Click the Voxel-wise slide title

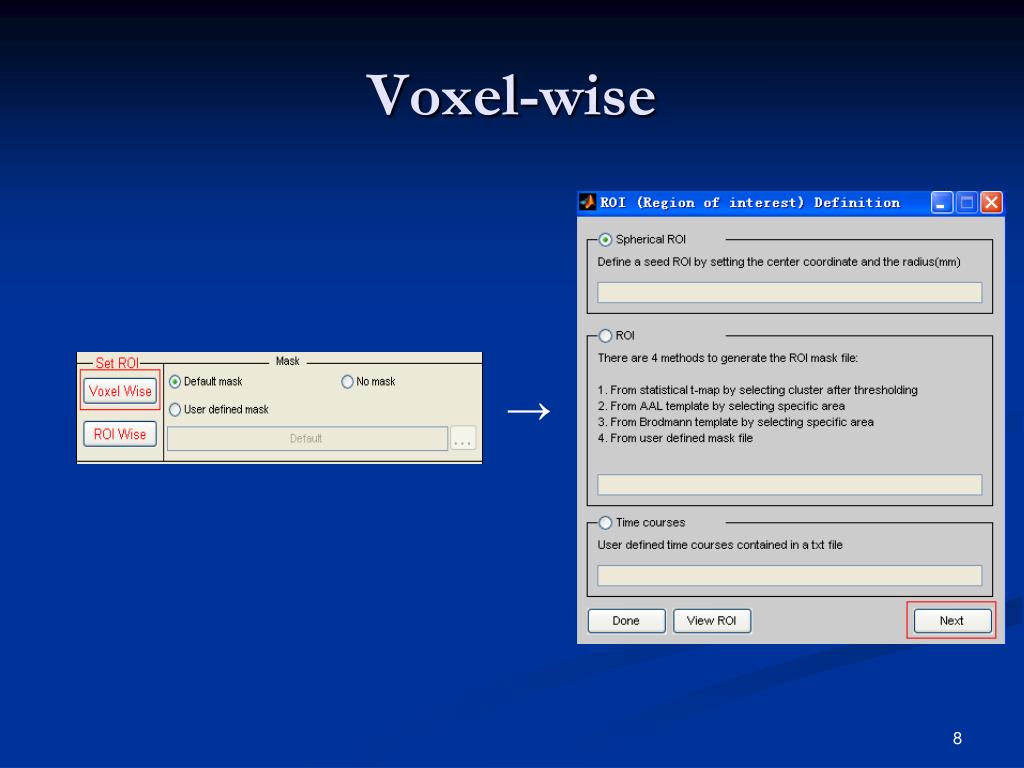511,95
